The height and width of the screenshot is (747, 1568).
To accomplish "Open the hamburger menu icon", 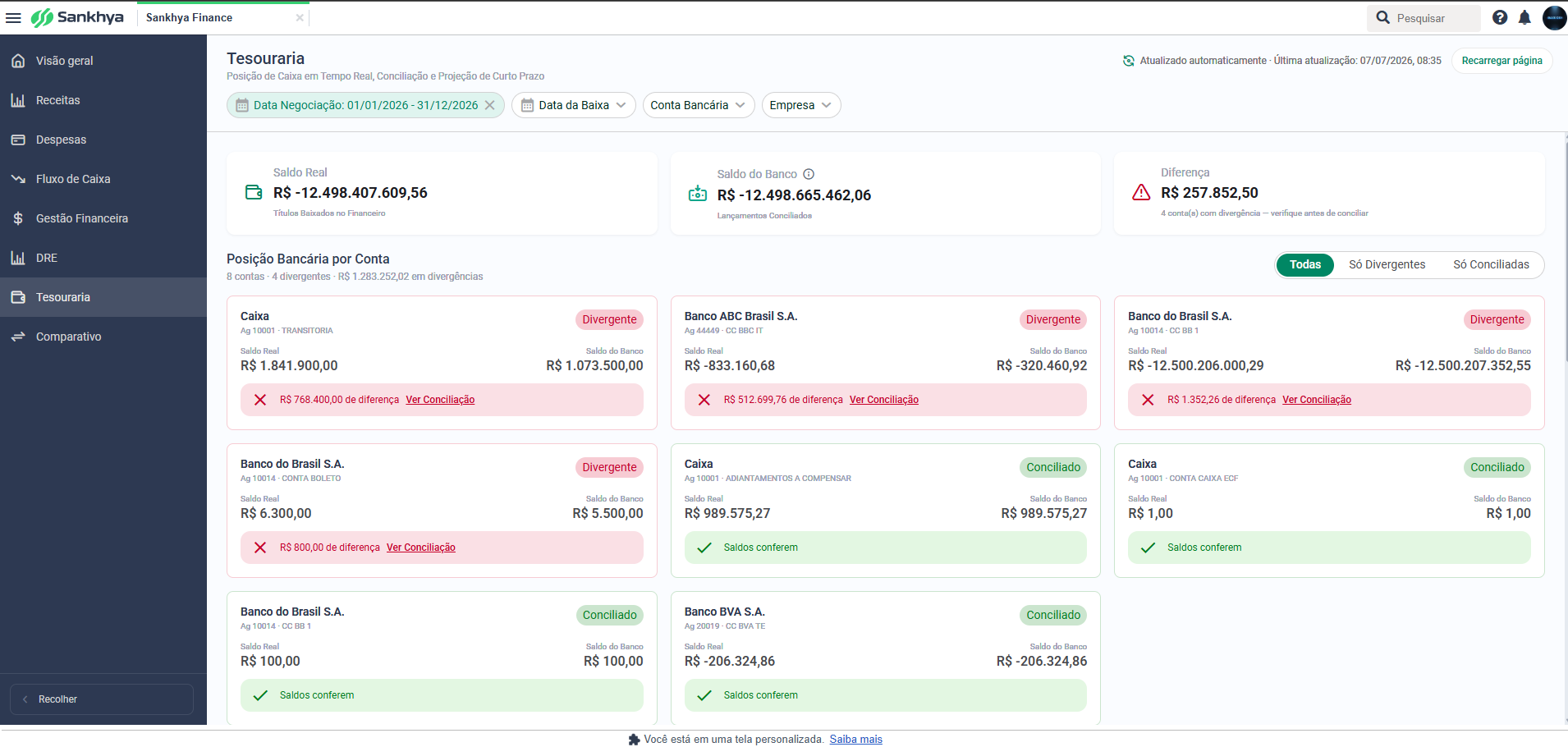I will (13, 17).
